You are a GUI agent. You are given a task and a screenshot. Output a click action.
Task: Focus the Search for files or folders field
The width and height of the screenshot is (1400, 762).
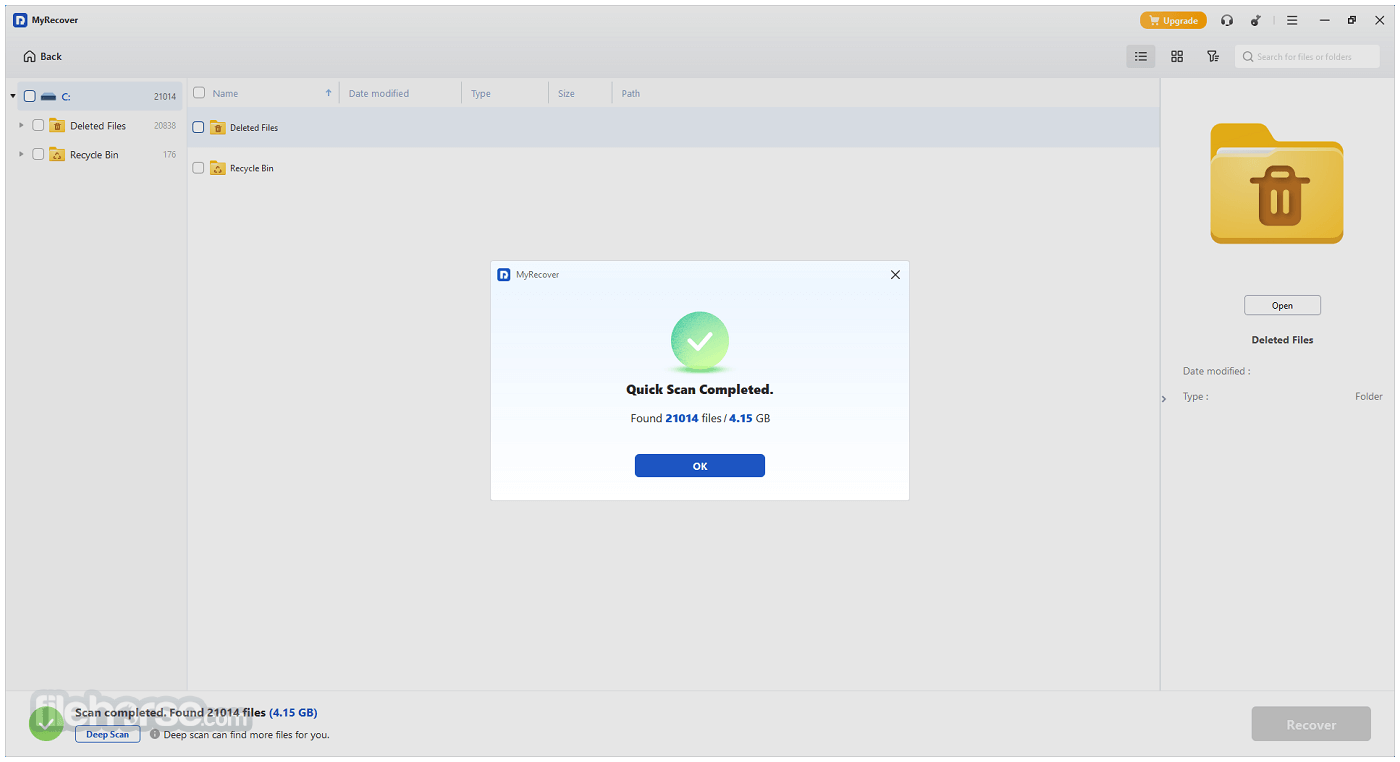coord(1307,57)
